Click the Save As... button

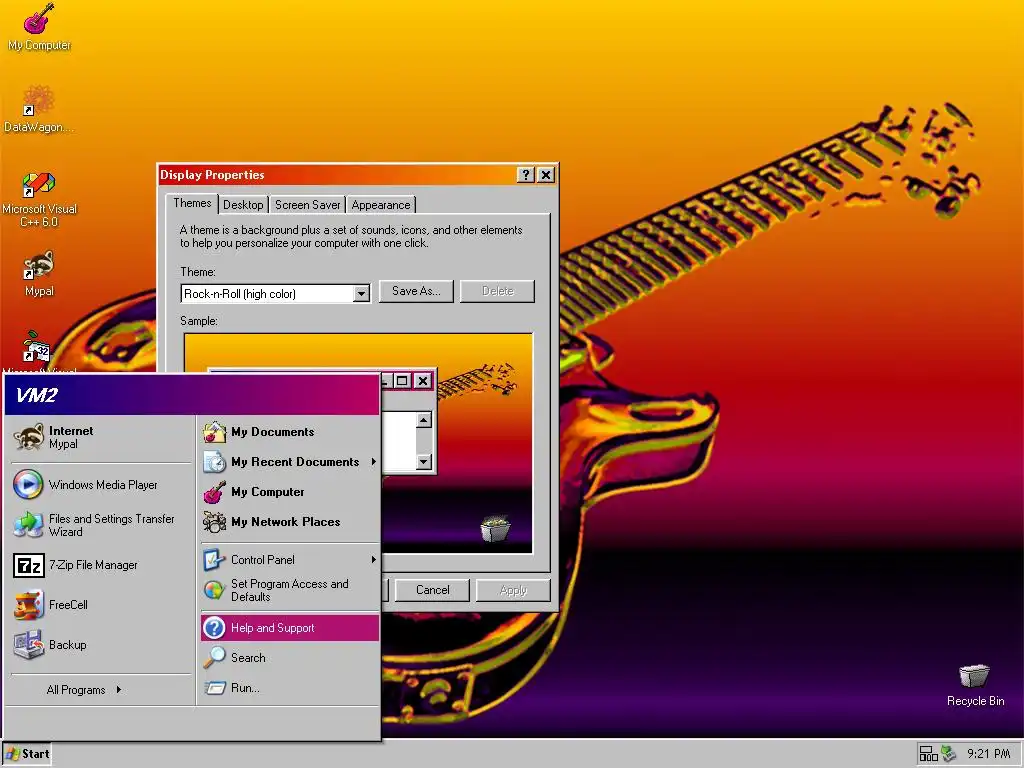pyautogui.click(x=416, y=291)
